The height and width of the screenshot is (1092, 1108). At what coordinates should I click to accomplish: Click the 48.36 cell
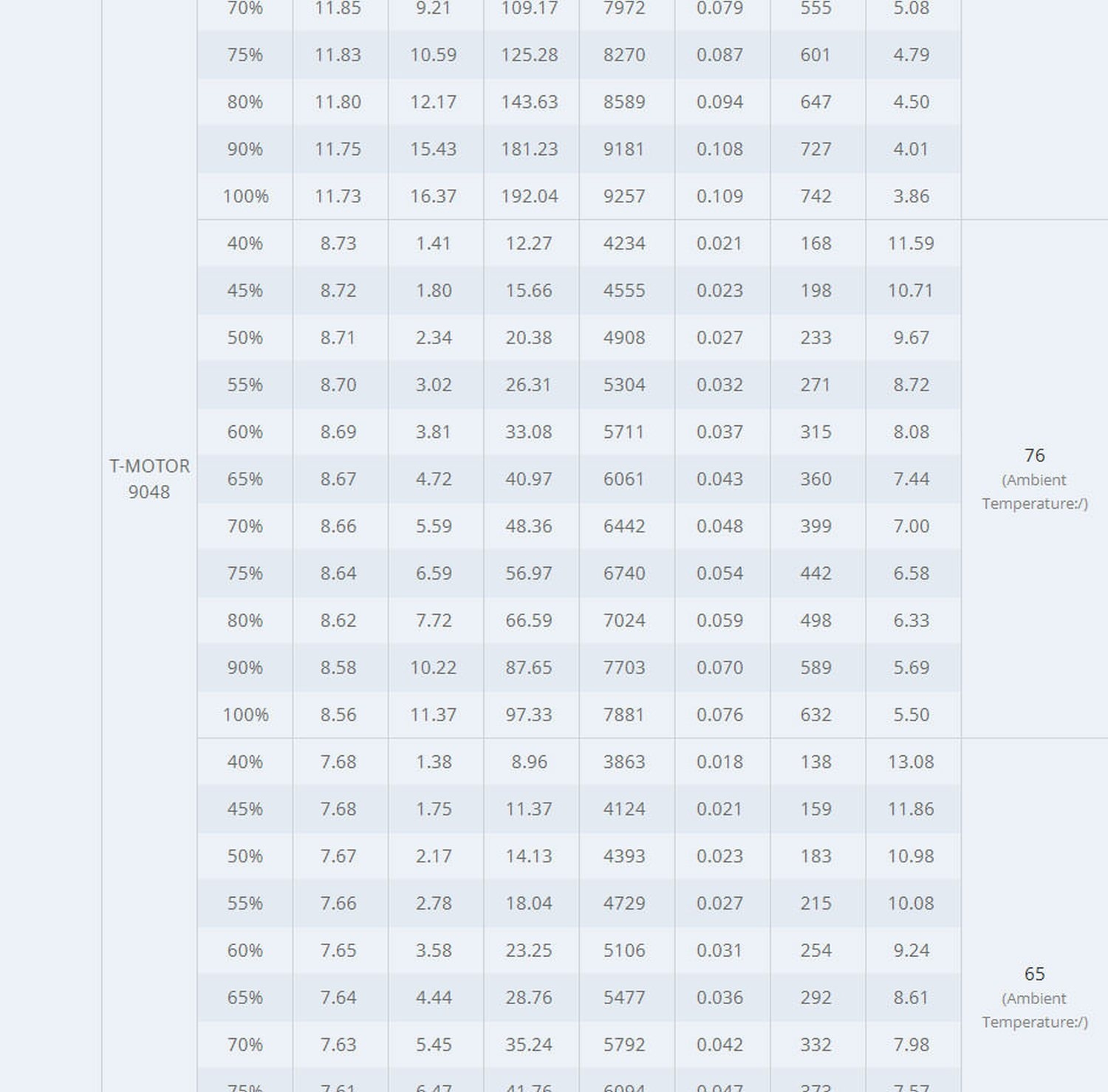(529, 526)
